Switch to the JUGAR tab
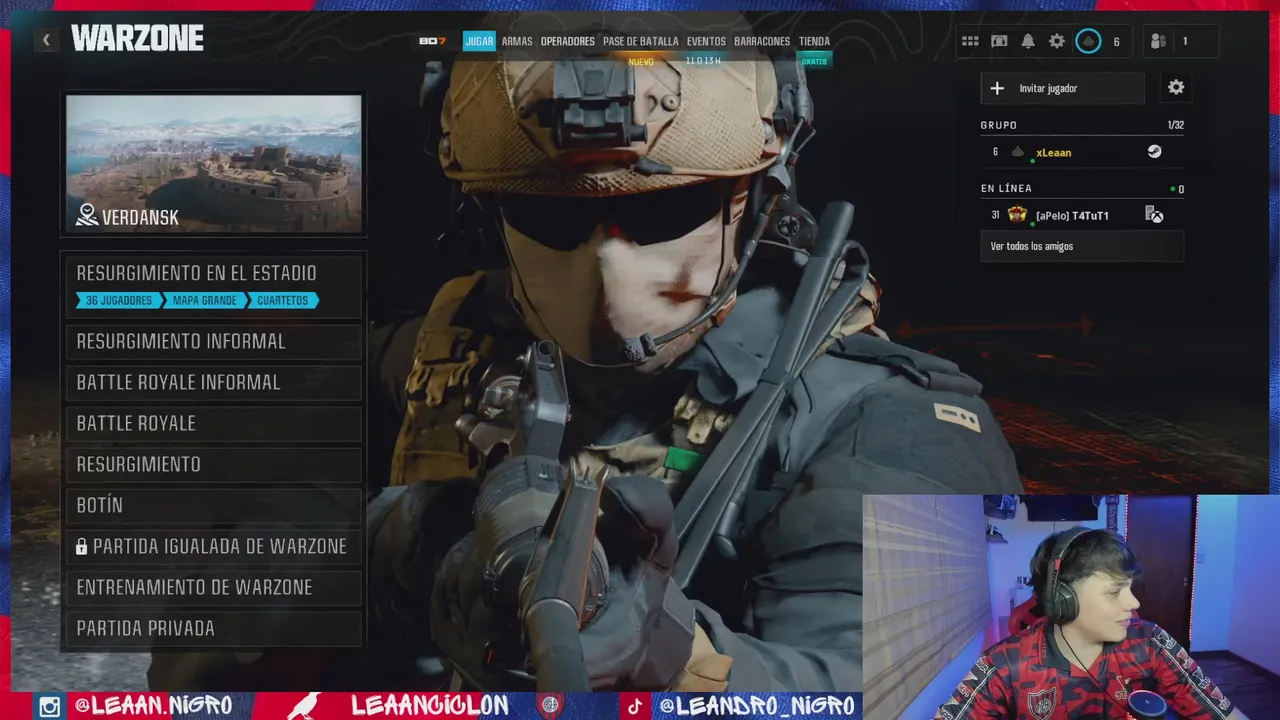 479,41
